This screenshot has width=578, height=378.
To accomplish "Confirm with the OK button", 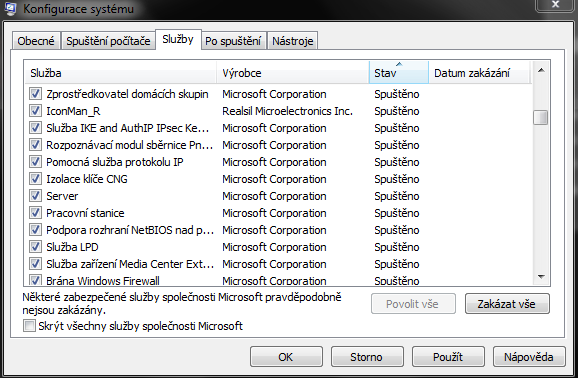I will (286, 357).
